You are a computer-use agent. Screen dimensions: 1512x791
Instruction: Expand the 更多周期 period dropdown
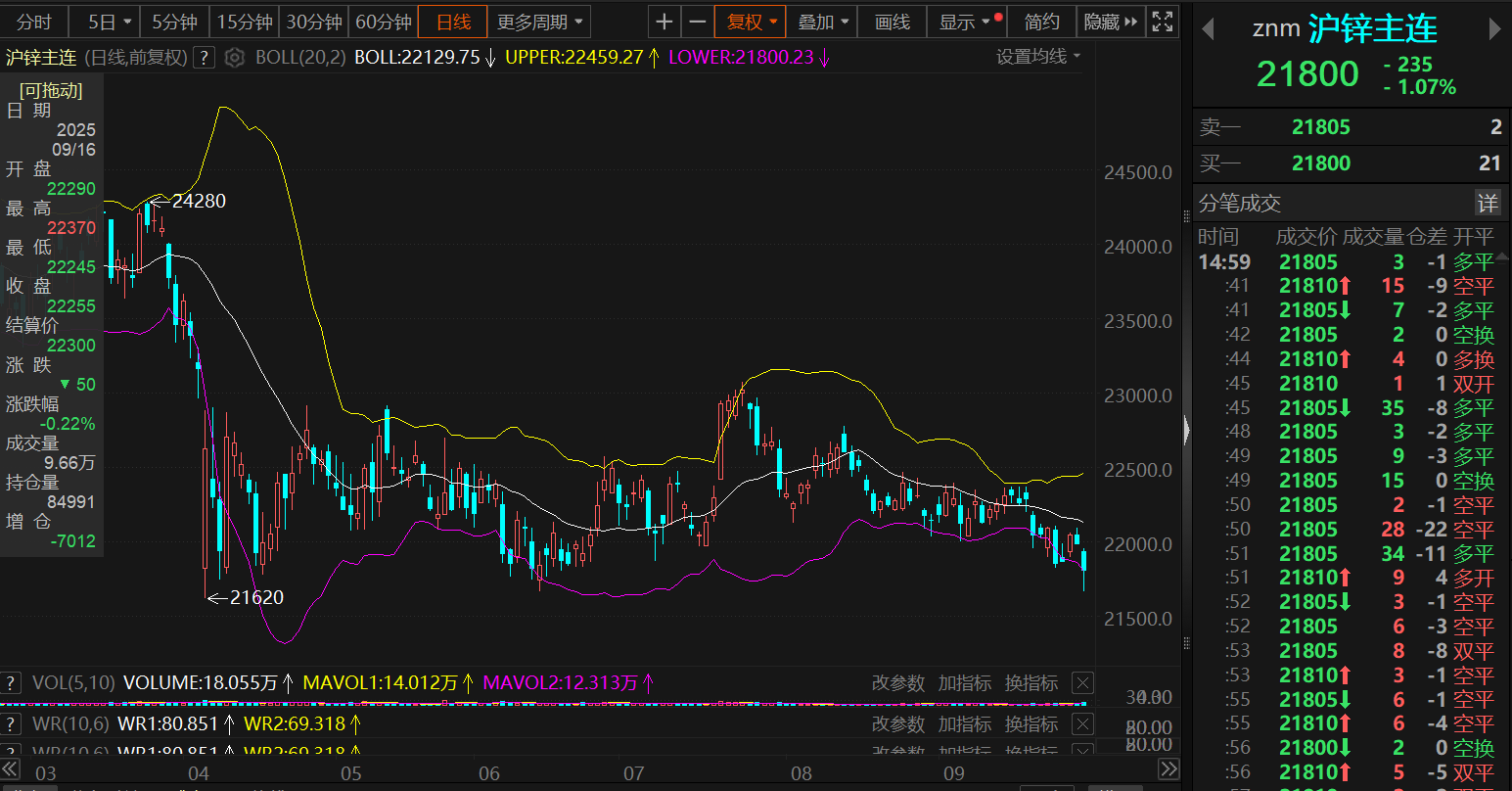click(539, 22)
